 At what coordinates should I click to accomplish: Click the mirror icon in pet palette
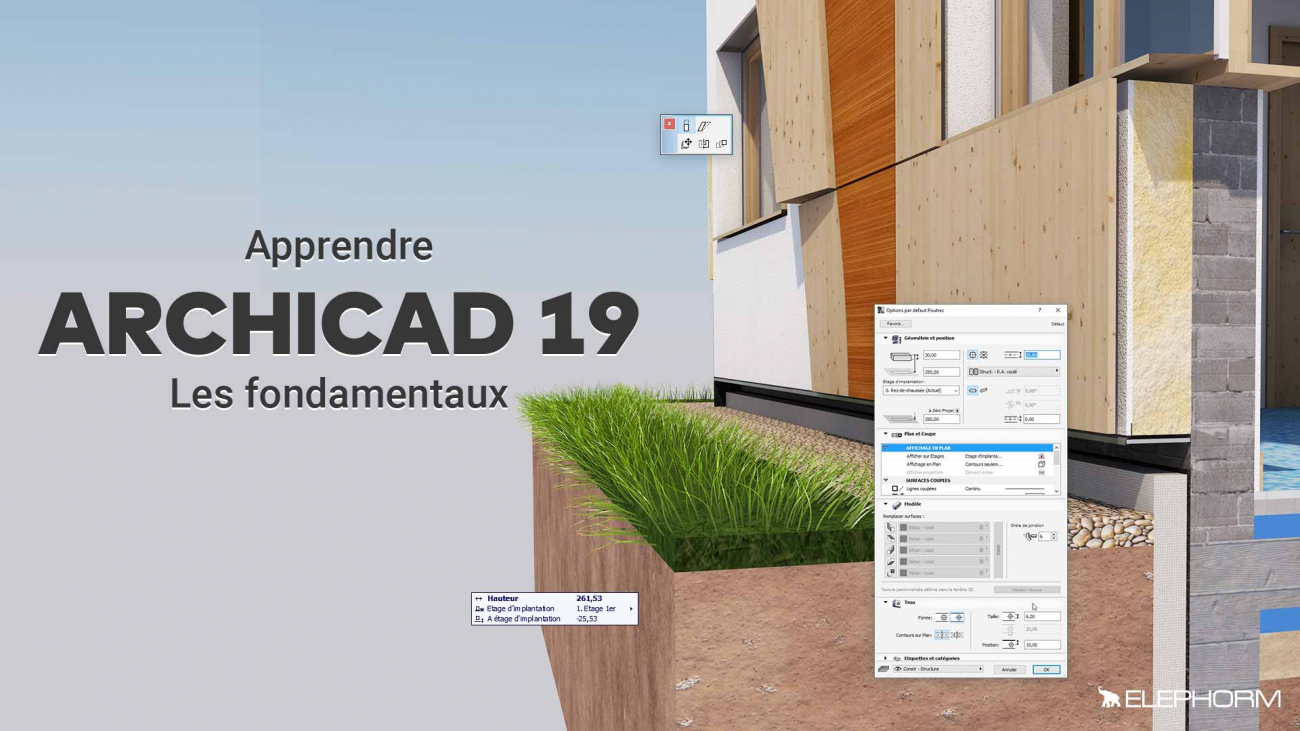pyautogui.click(x=704, y=144)
